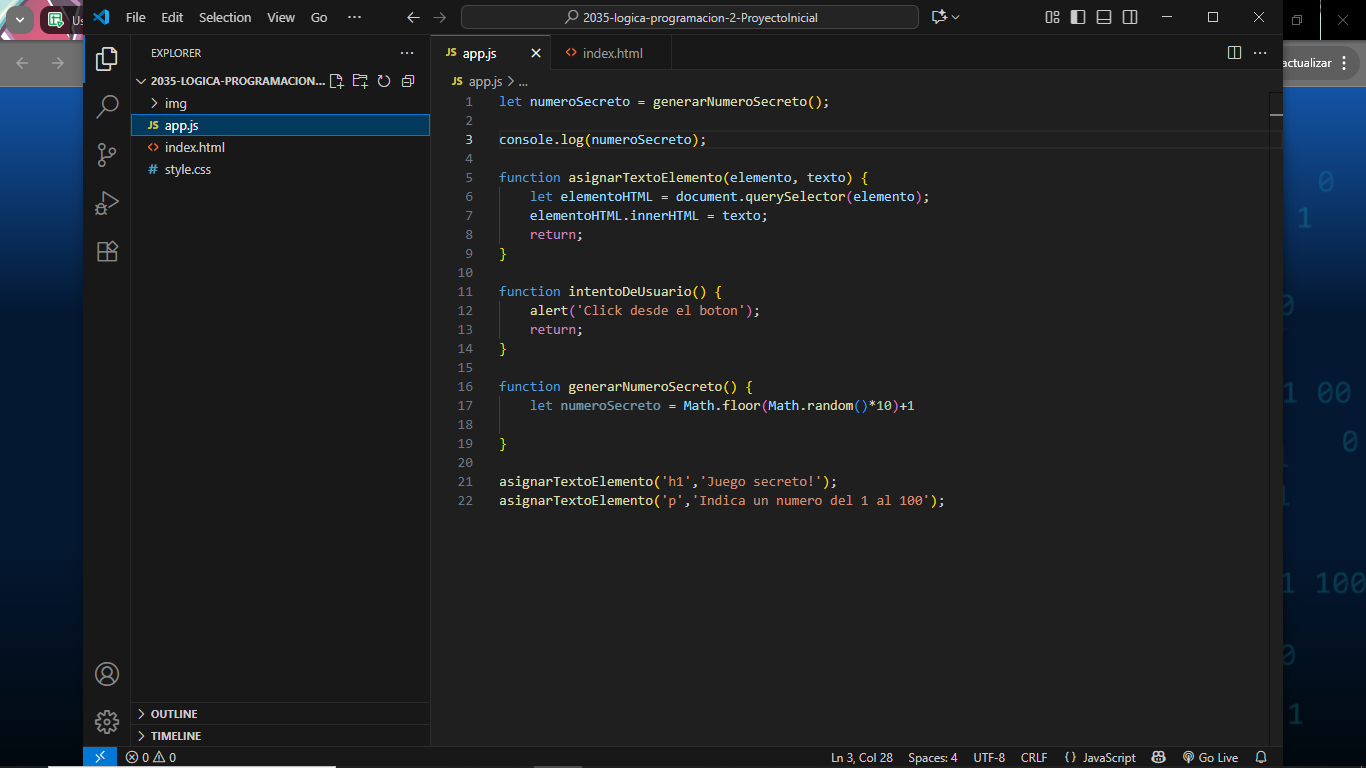Image resolution: width=1366 pixels, height=768 pixels.
Task: Toggle the bottom panel visibility
Action: 1104,17
